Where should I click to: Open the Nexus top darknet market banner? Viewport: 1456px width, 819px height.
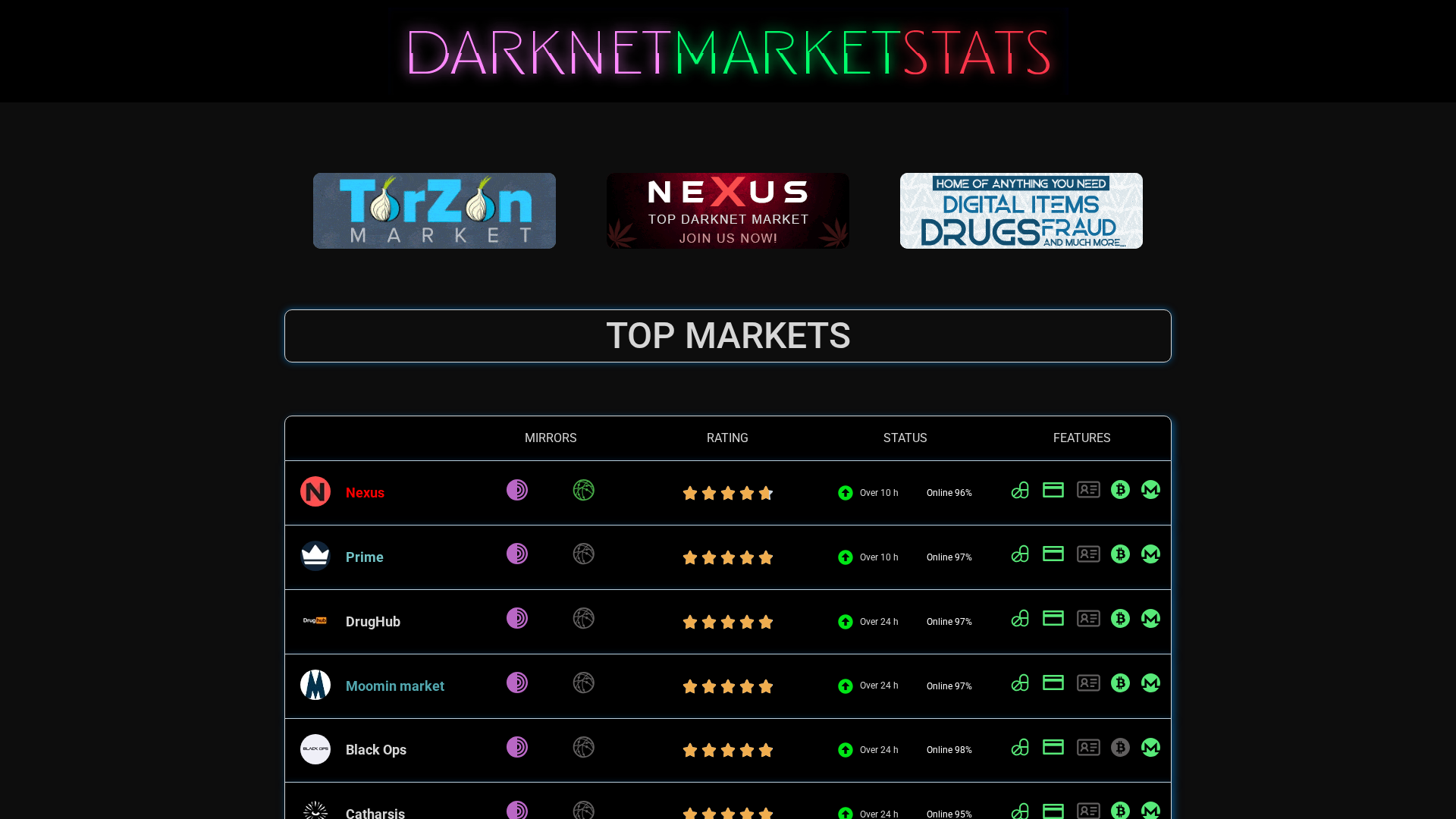click(728, 211)
